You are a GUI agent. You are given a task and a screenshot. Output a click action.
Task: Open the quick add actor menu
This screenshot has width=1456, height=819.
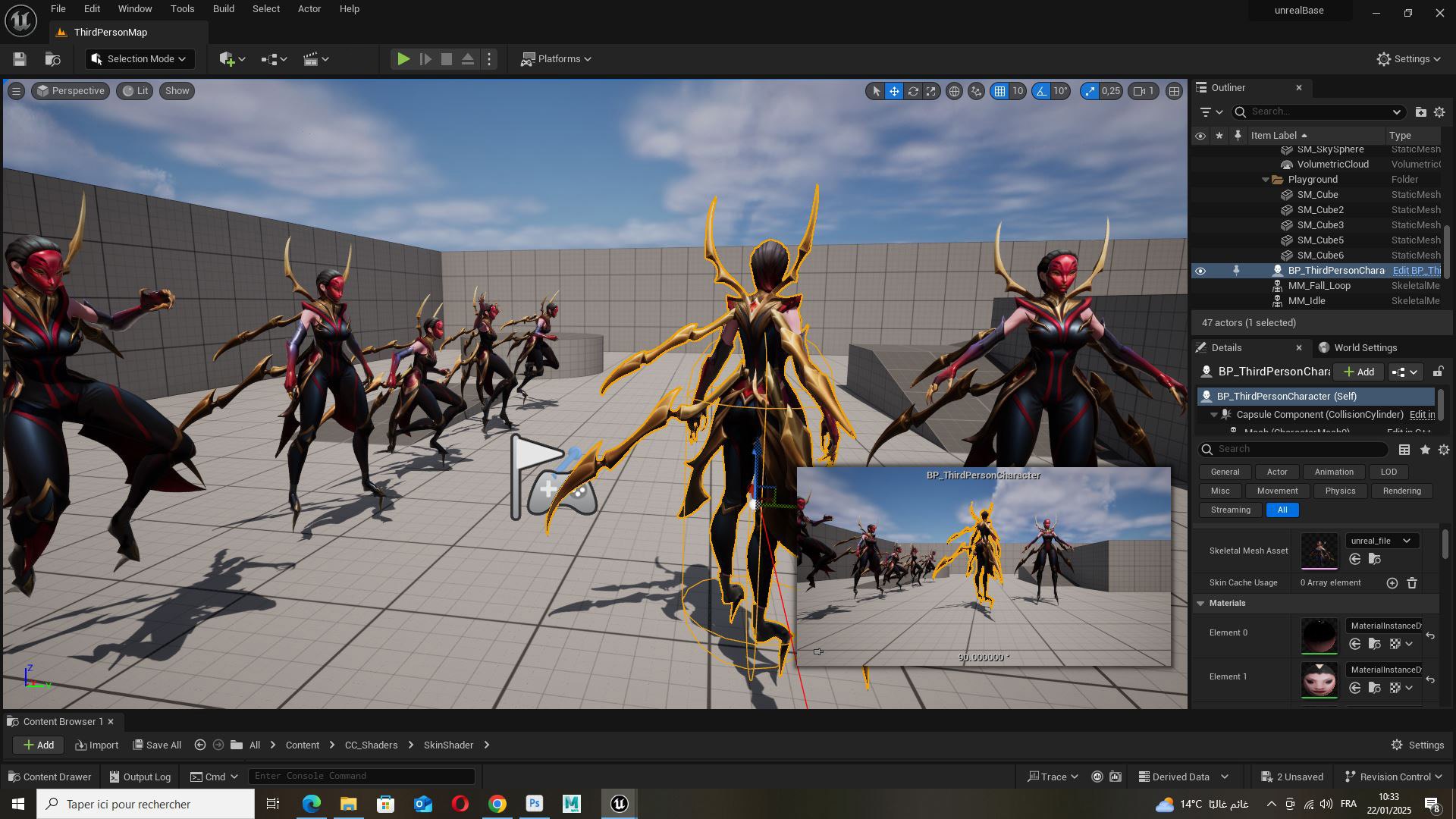pos(232,59)
